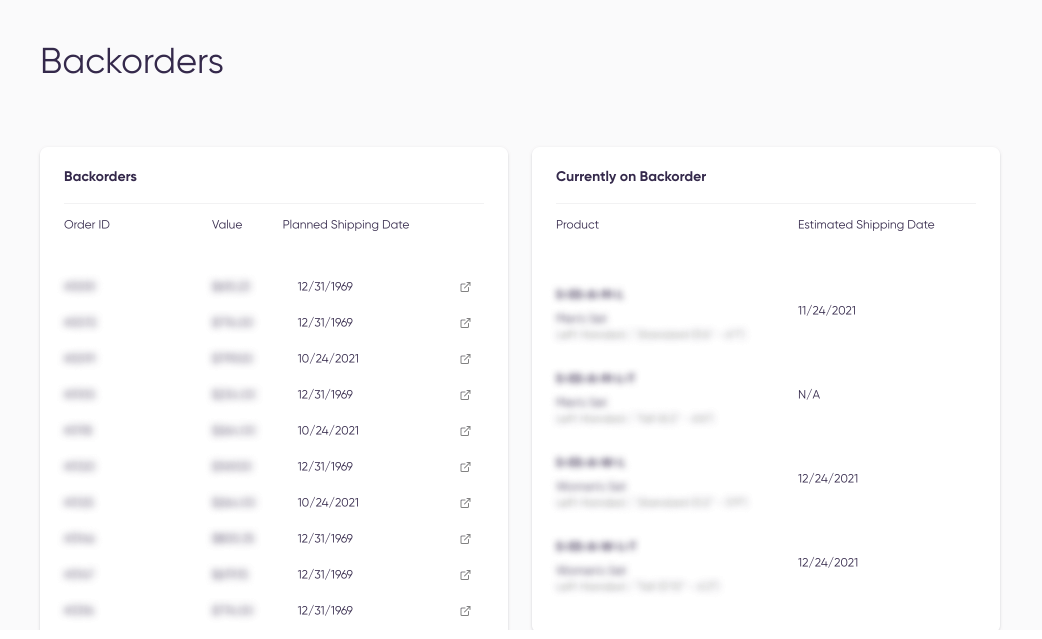Click Estimated Shipping Date column header
The image size is (1042, 639).
866,225
